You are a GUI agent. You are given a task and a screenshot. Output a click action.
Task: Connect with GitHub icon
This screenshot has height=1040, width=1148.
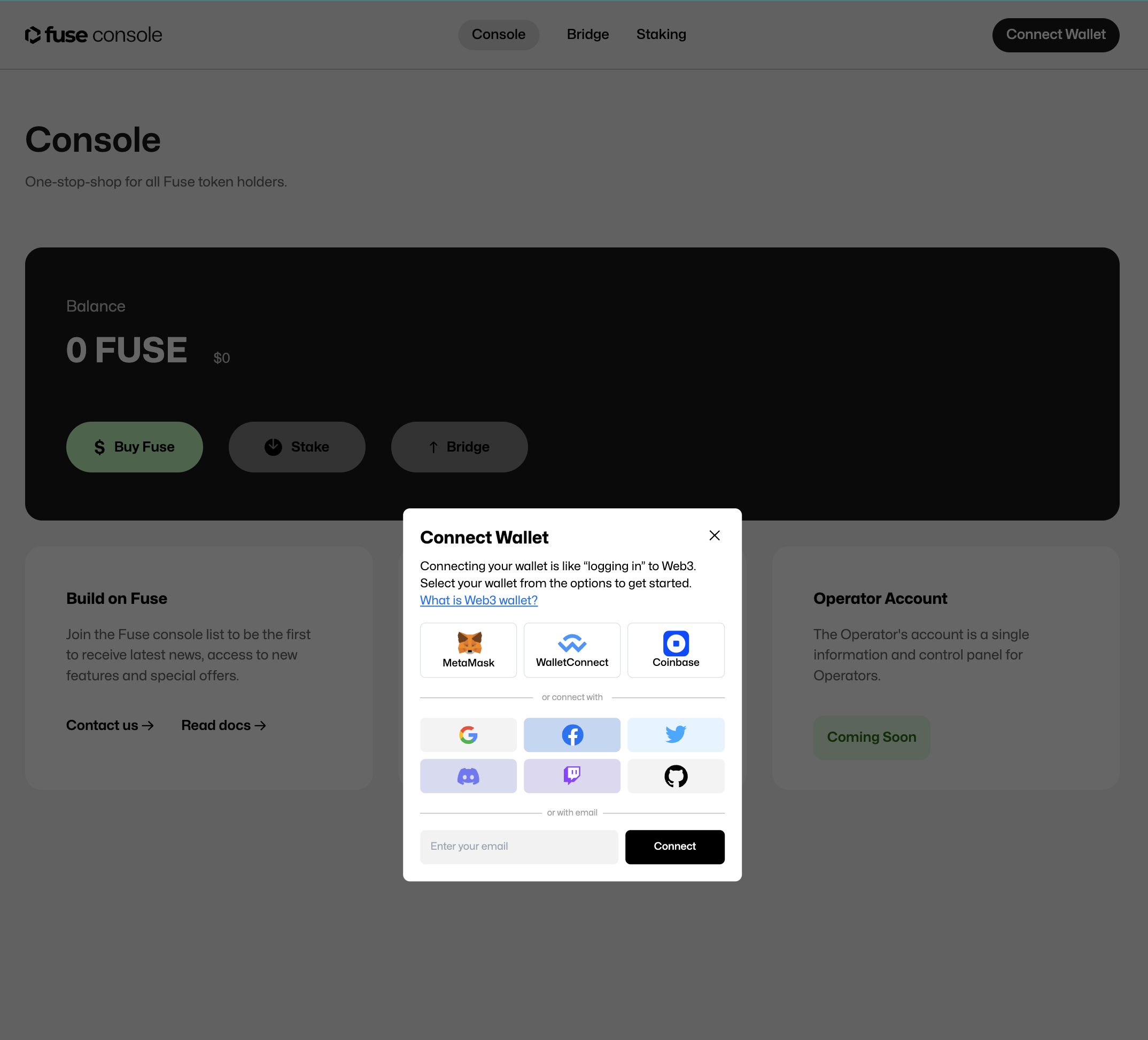[676, 775]
